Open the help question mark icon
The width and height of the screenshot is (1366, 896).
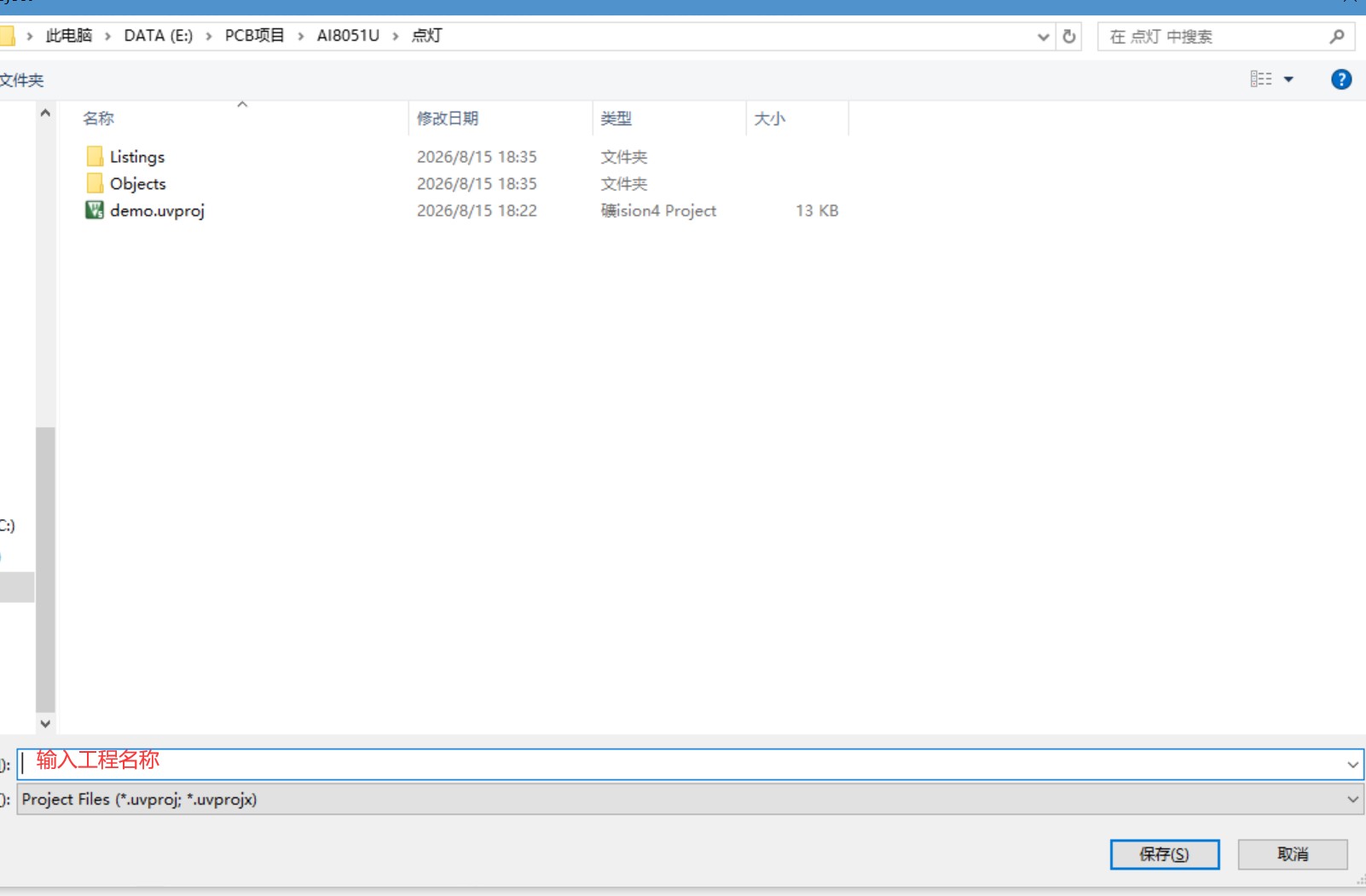point(1341,79)
